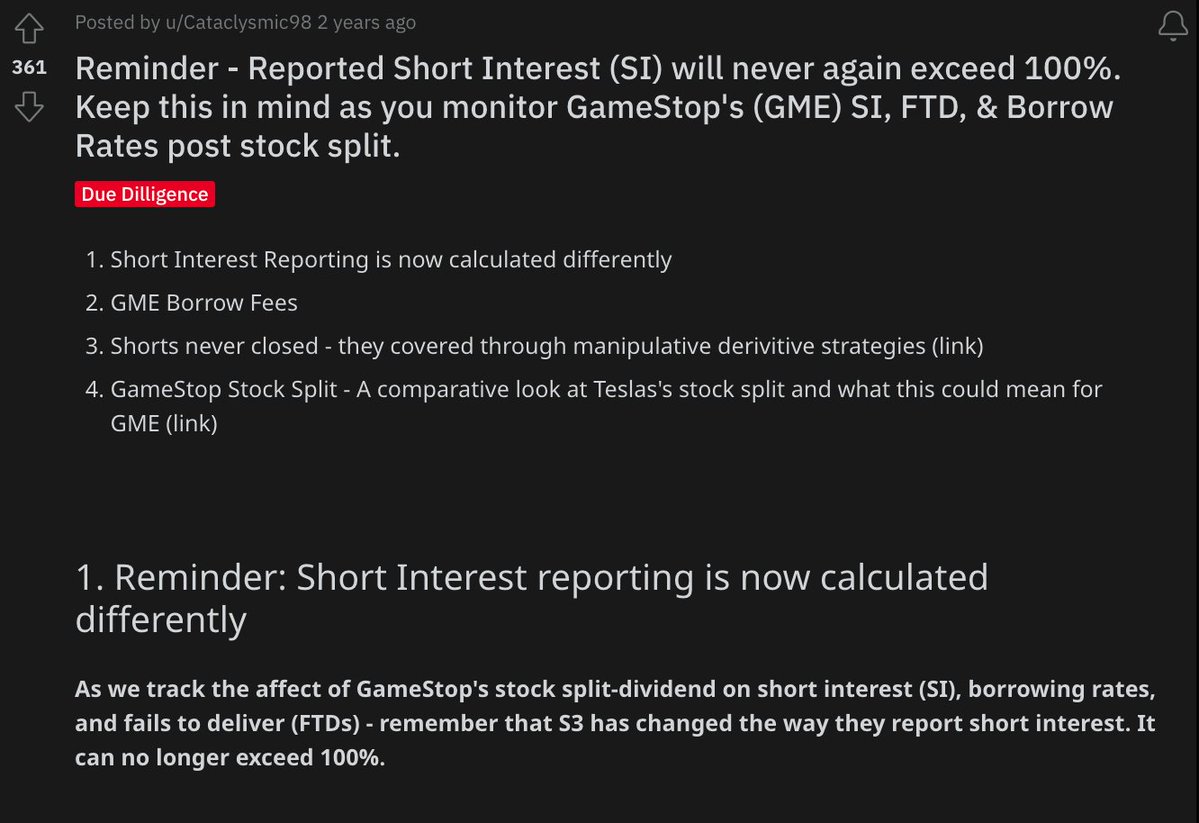The image size is (1199, 823).
Task: Select list item 'Short Interest Reporting is now calculated differently'
Action: tap(391, 260)
